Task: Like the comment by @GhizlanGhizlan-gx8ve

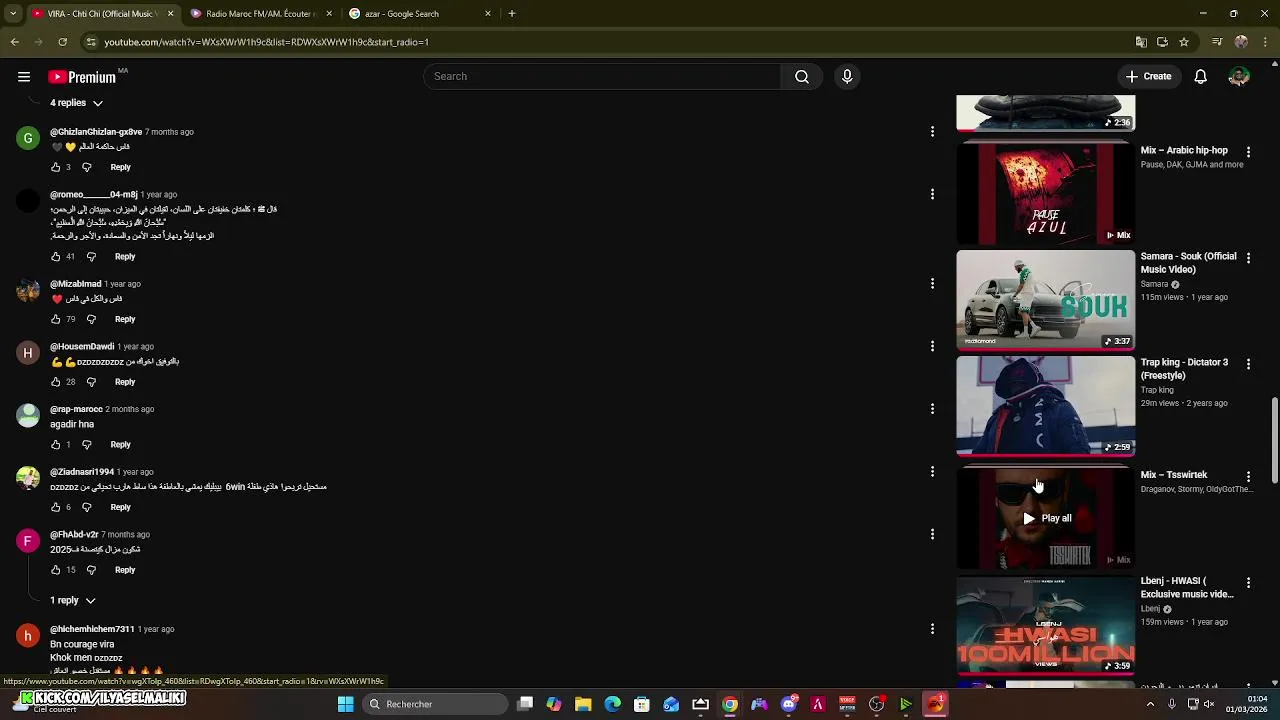Action: (x=56, y=167)
